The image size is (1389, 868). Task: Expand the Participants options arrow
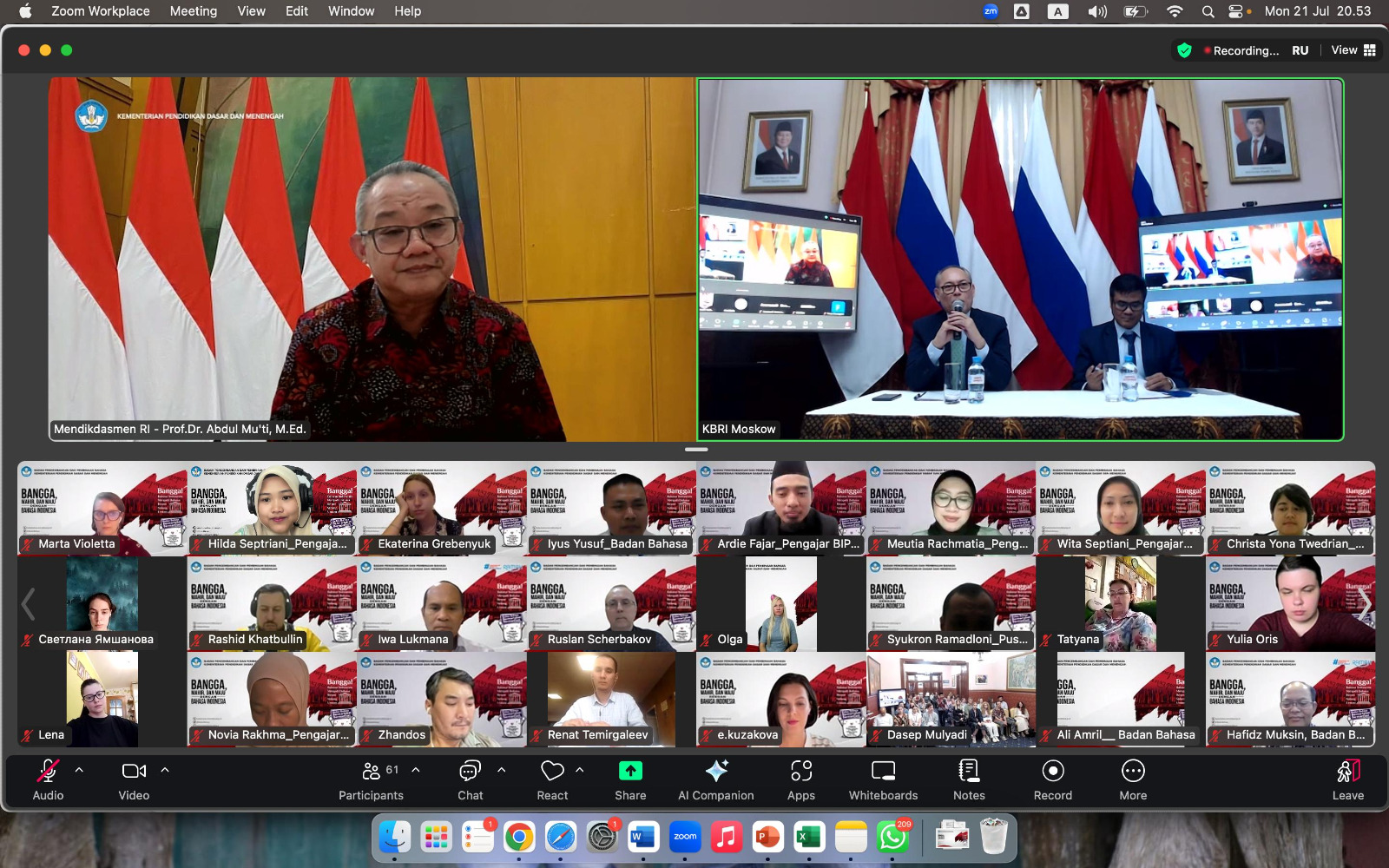[x=416, y=770]
